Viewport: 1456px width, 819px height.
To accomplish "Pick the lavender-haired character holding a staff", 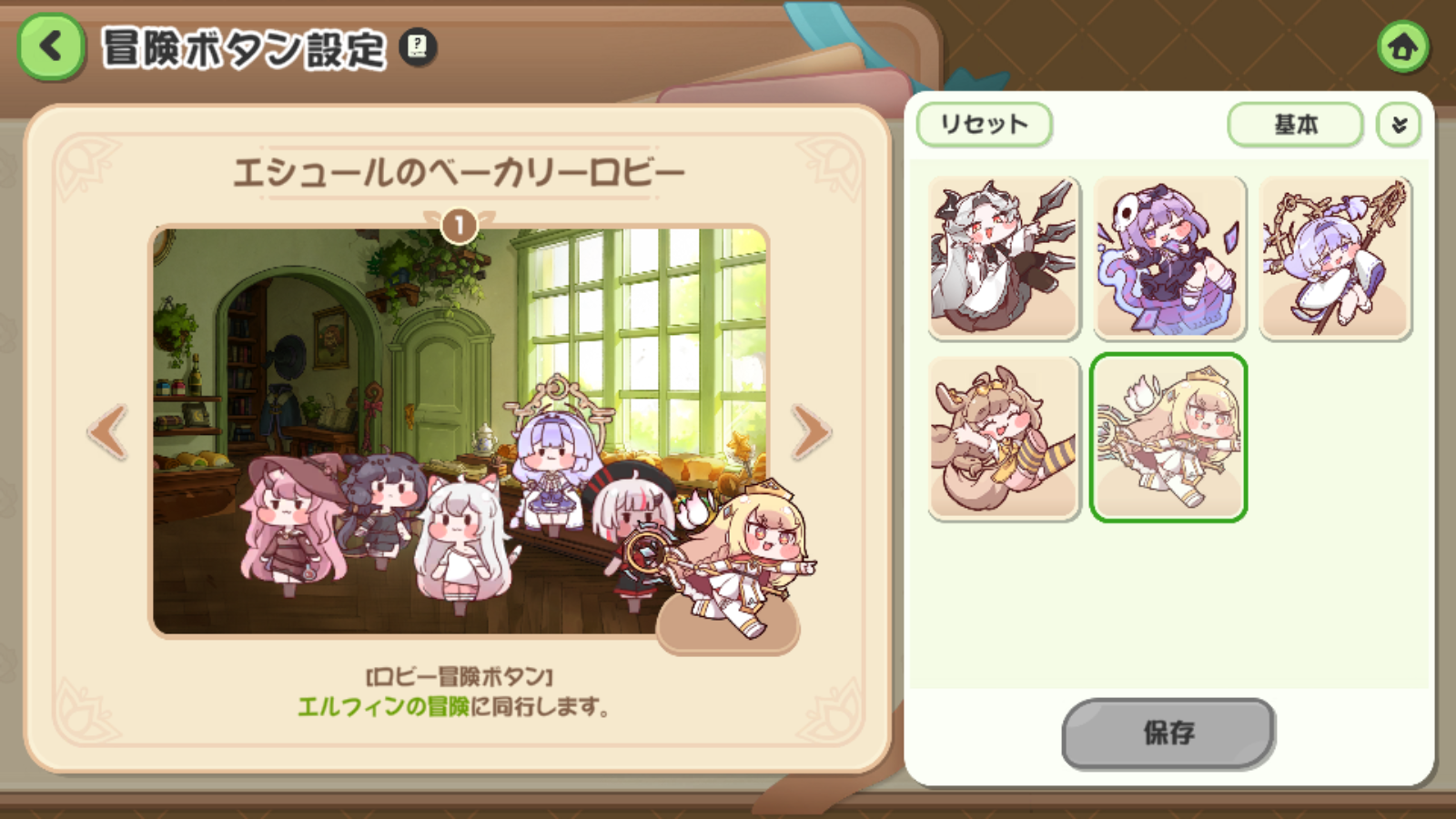I will [1335, 258].
